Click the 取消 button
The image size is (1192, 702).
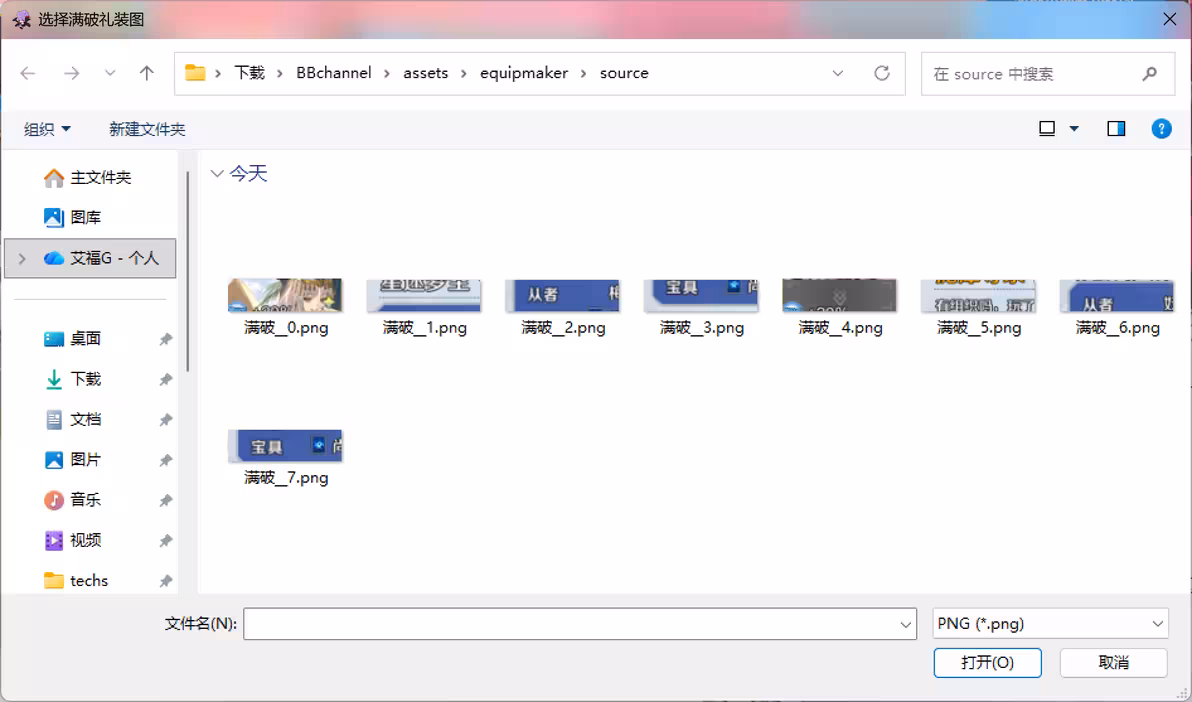tap(1114, 662)
